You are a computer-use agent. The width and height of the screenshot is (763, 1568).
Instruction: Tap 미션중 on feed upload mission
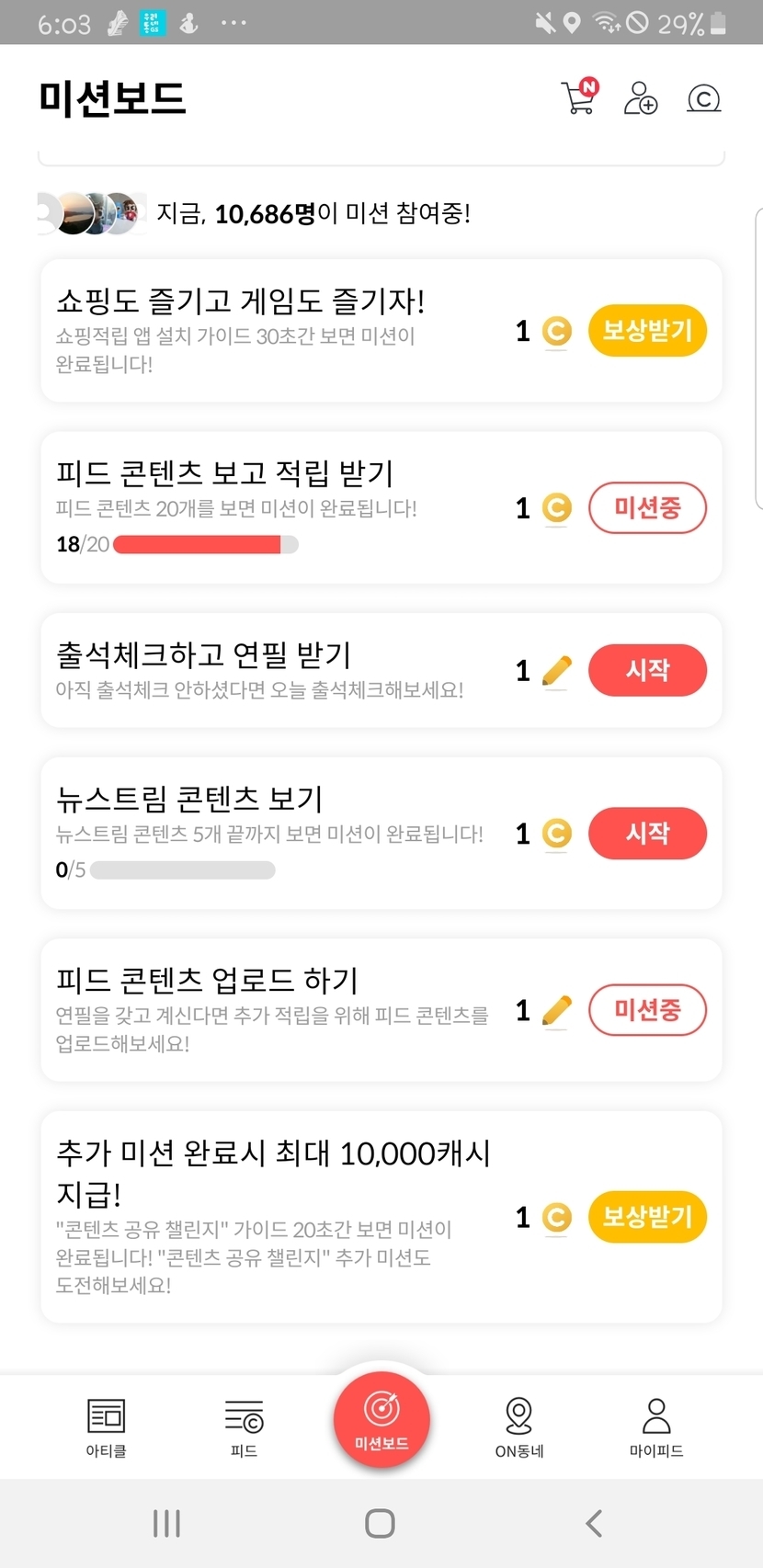pos(647,1010)
